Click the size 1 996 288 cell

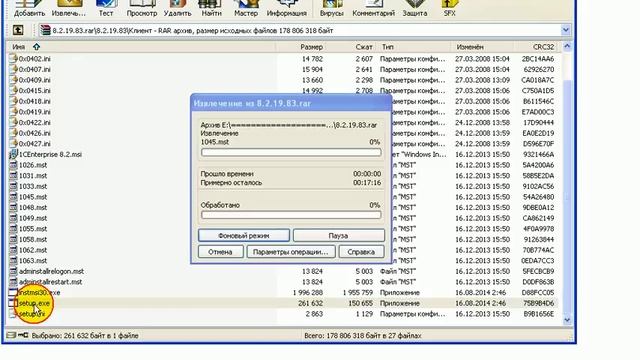click(x=308, y=292)
